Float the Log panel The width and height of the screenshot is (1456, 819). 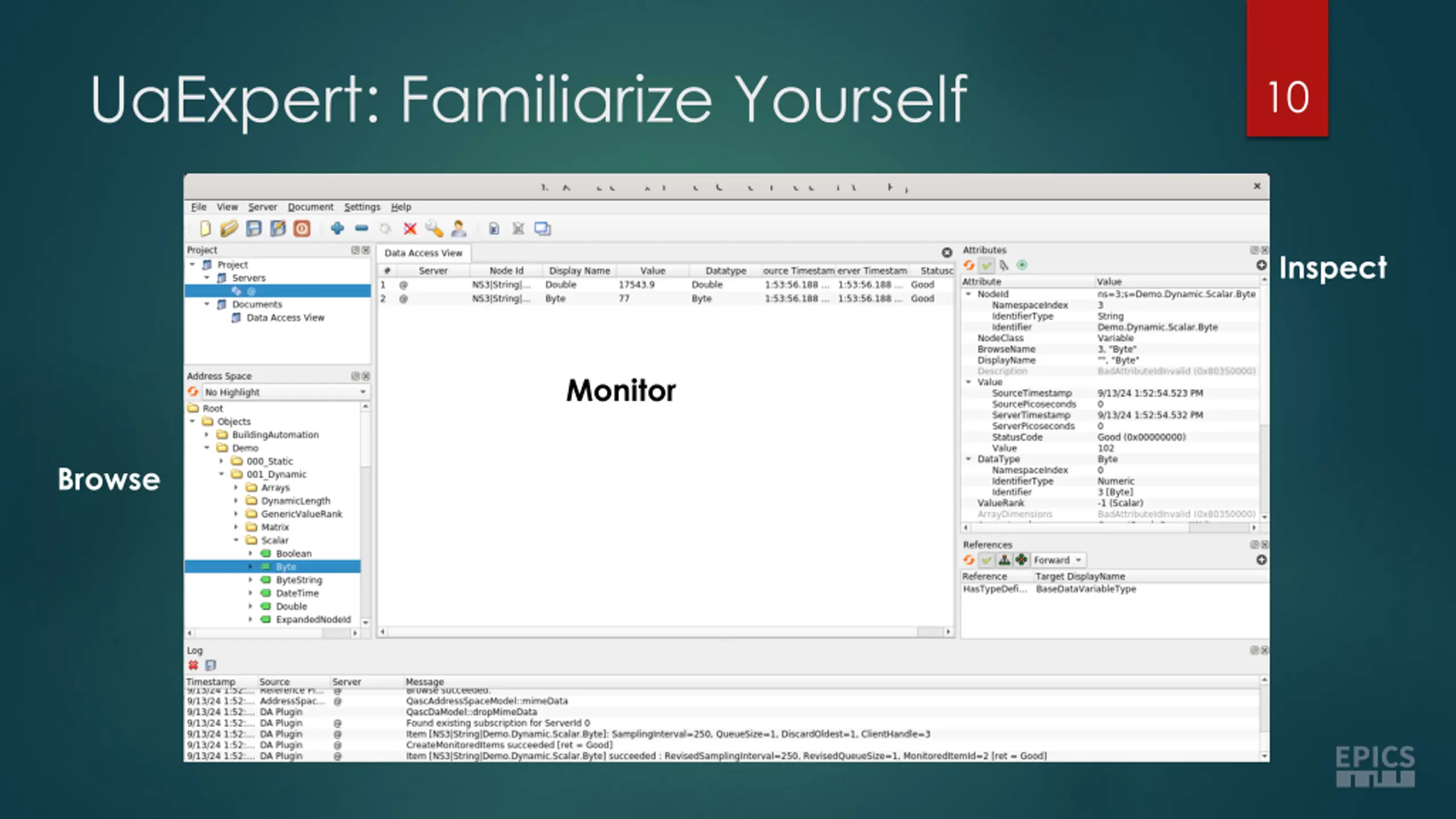1254,650
